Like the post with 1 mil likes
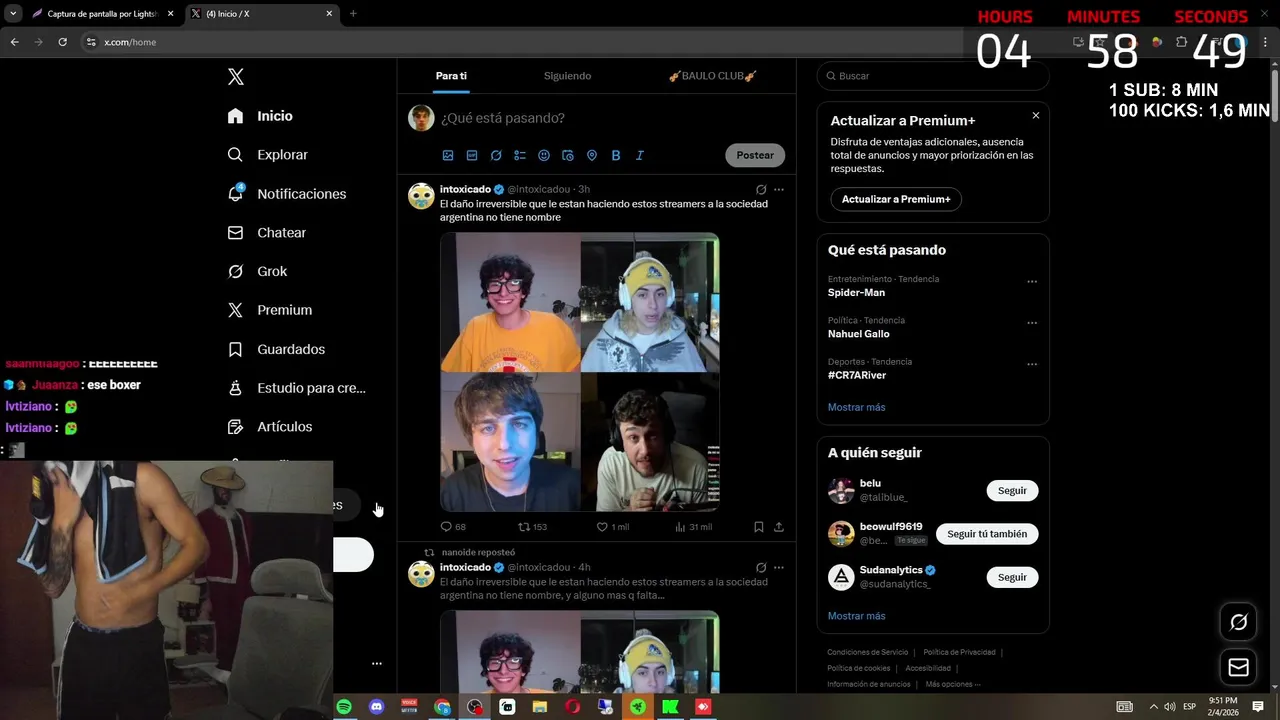Viewport: 1280px width, 720px height. [x=613, y=527]
